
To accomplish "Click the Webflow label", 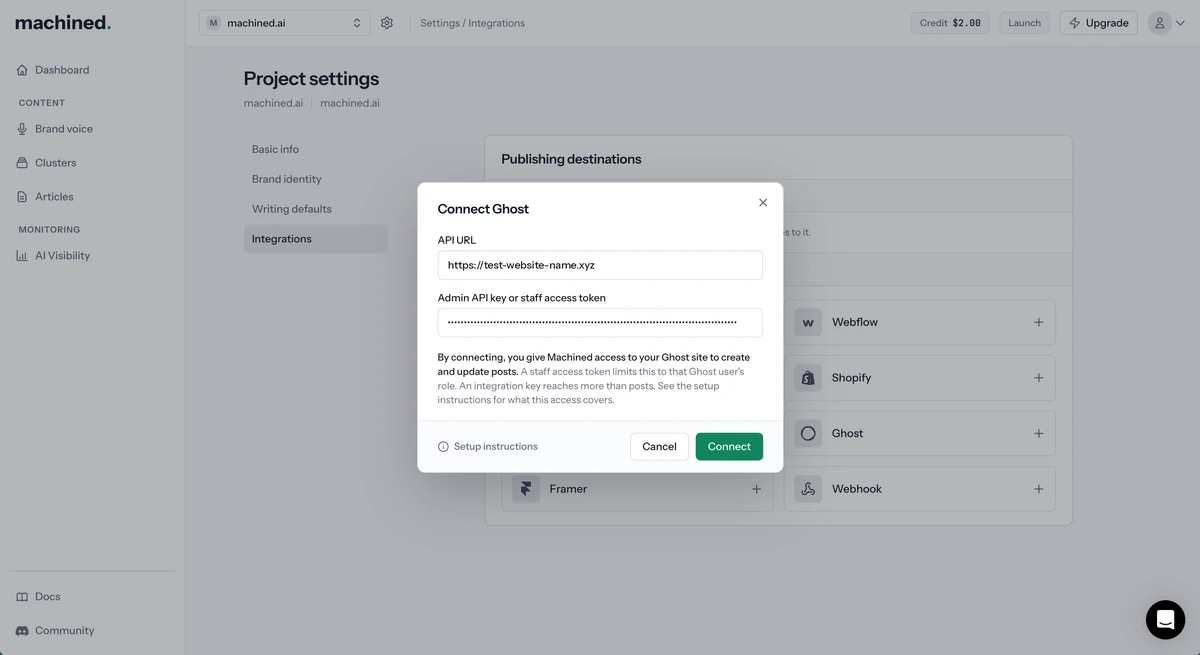I will [855, 322].
